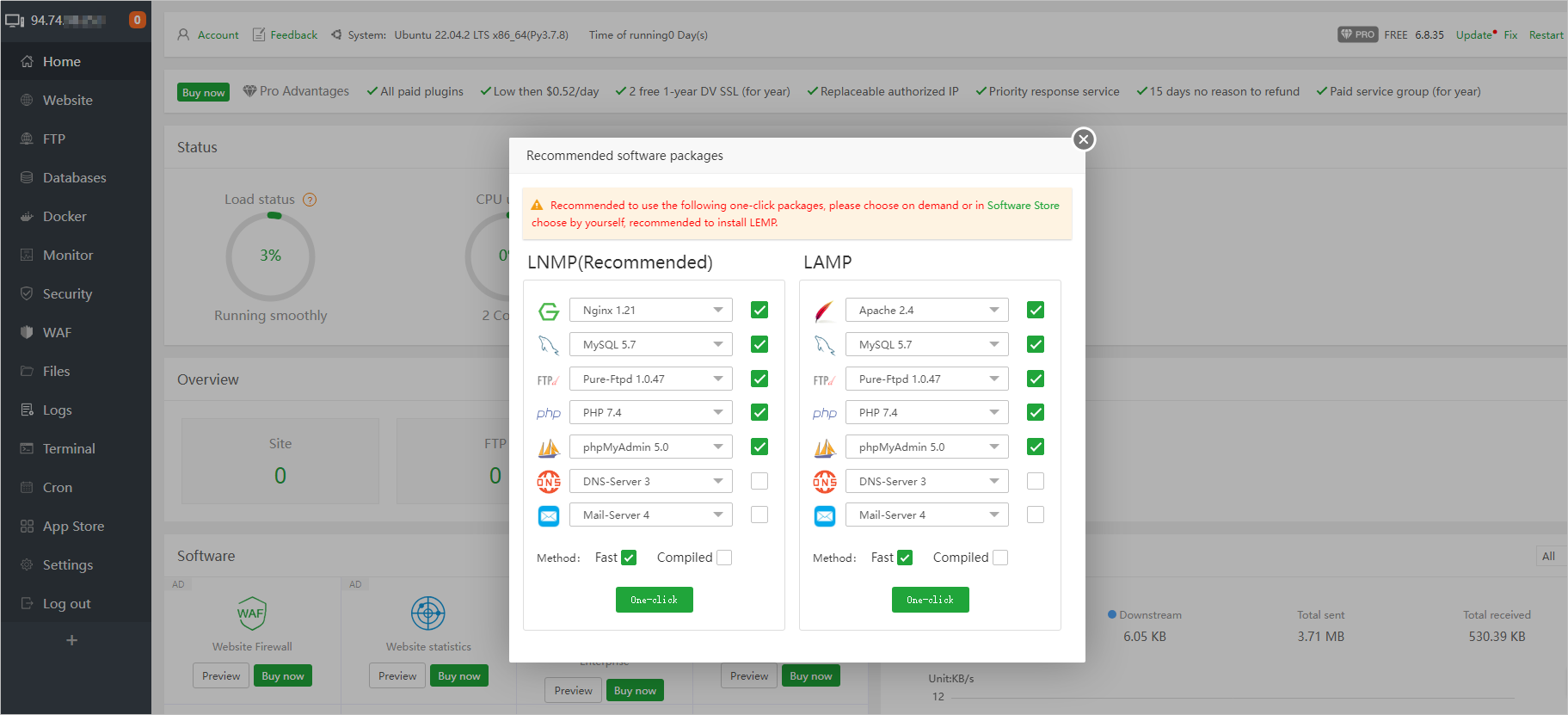Enable the LAMP DNS-Server 3 checkbox

[1036, 481]
